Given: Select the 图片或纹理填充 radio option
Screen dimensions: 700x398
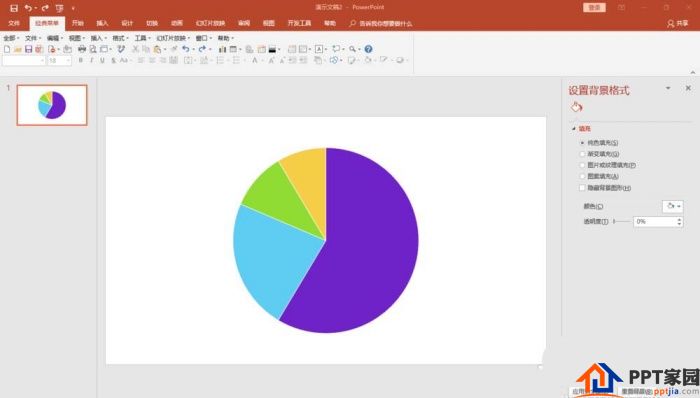Looking at the screenshot, I should coord(582,165).
